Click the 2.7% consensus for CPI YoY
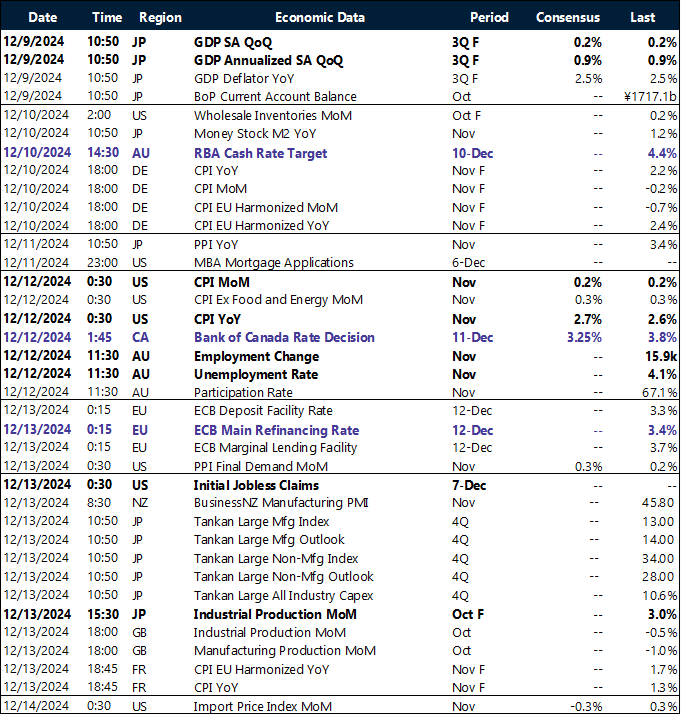 pos(587,319)
